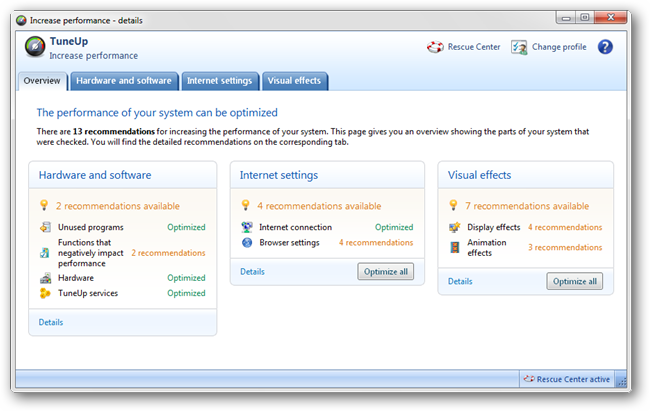This screenshot has height=411, width=650.
Task: Open the Hardware and software tab
Action: click(x=124, y=81)
